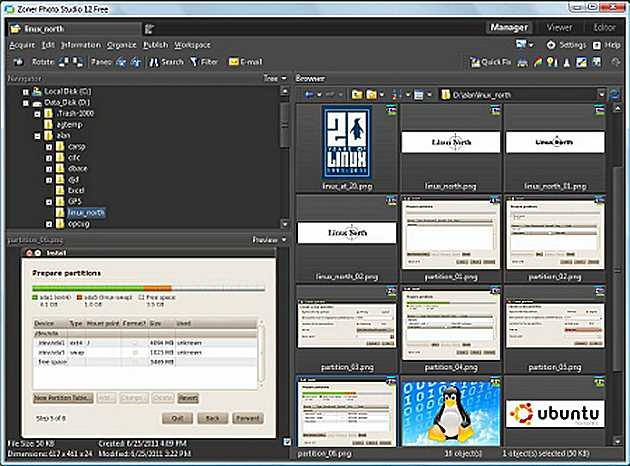Viewport: 630px width, 466px height.
Task: Toggle the checkbox at the preview panel corner
Action: coord(288,441)
